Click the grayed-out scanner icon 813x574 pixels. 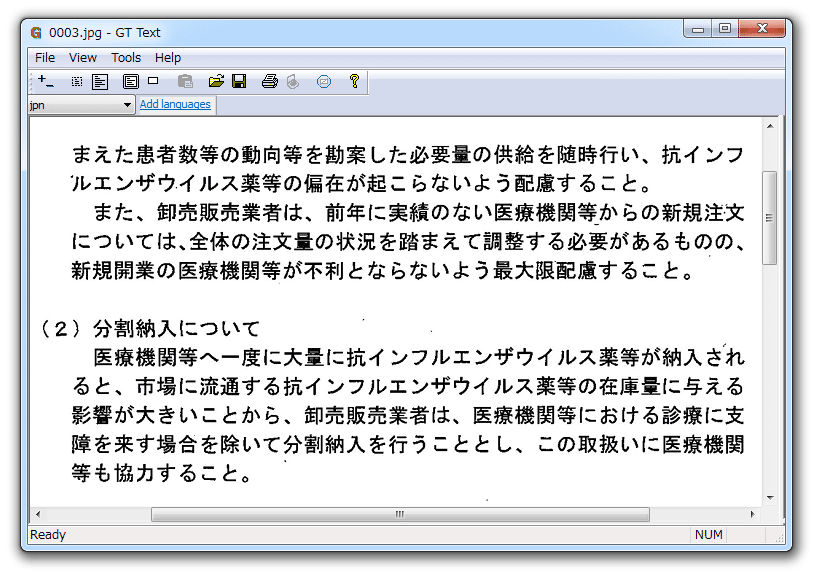point(293,81)
